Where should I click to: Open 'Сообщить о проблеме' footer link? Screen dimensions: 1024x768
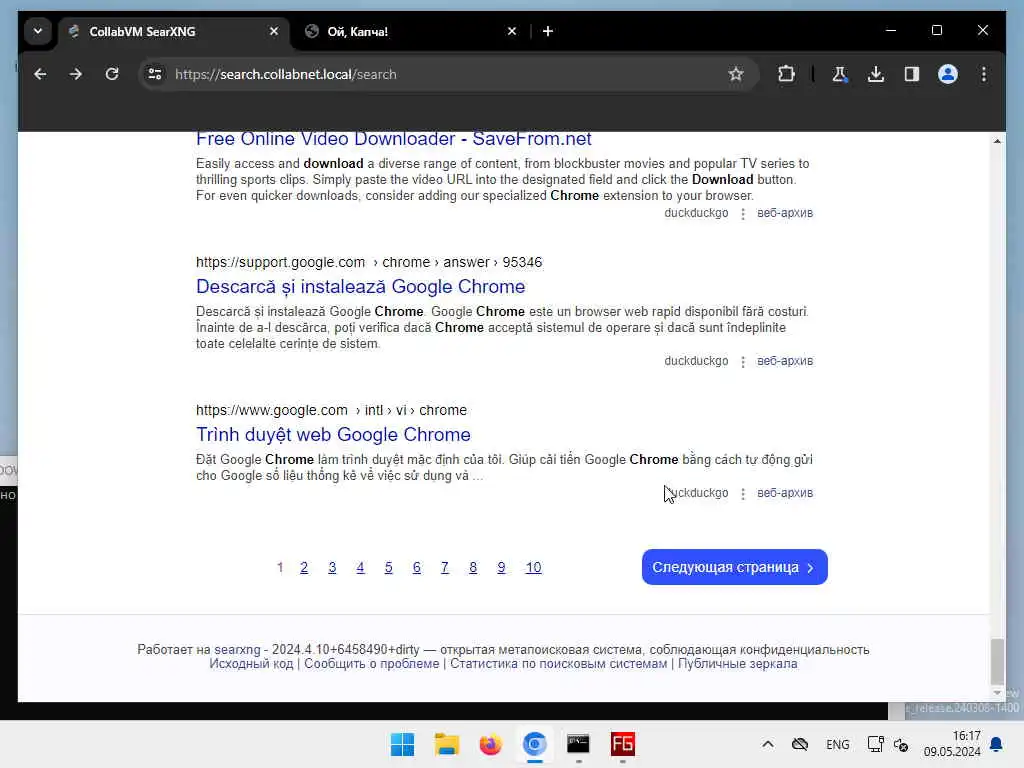tap(372, 664)
